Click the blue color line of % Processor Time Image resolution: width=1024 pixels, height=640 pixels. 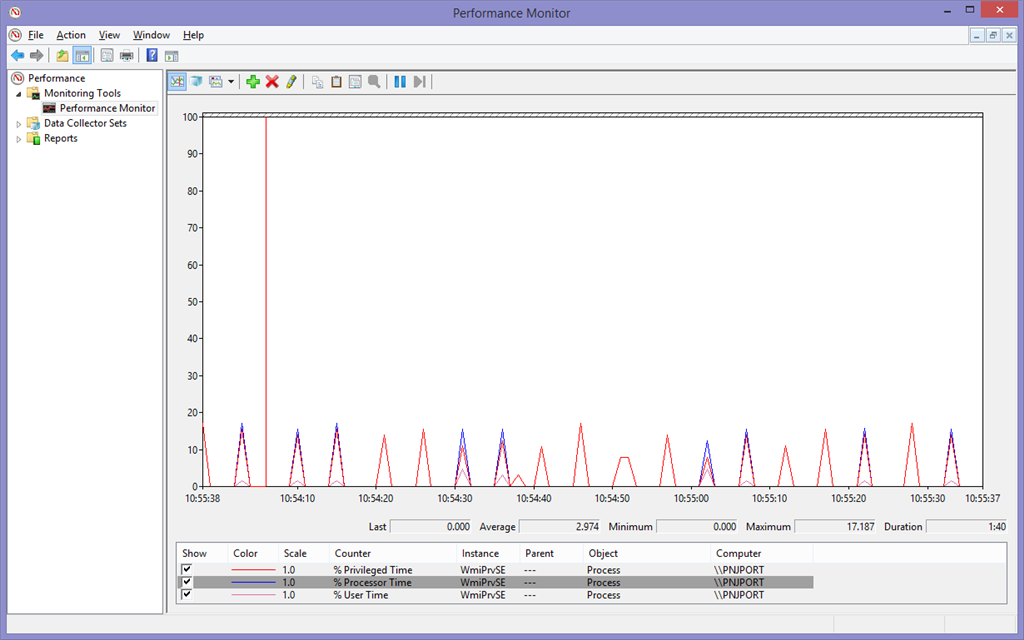(253, 583)
